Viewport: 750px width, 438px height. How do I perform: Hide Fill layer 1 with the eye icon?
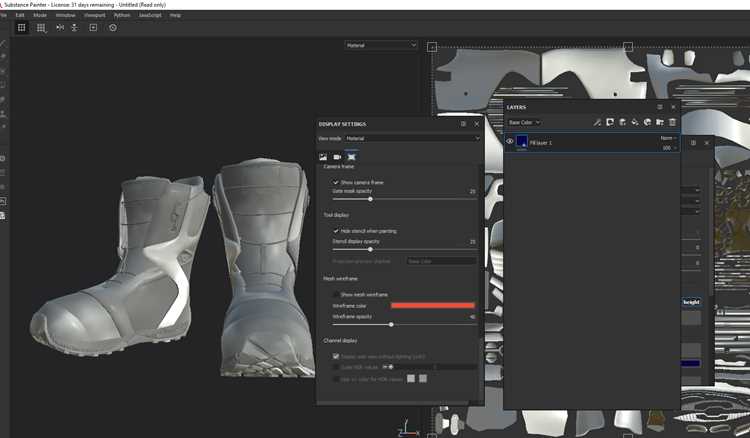pyautogui.click(x=510, y=142)
